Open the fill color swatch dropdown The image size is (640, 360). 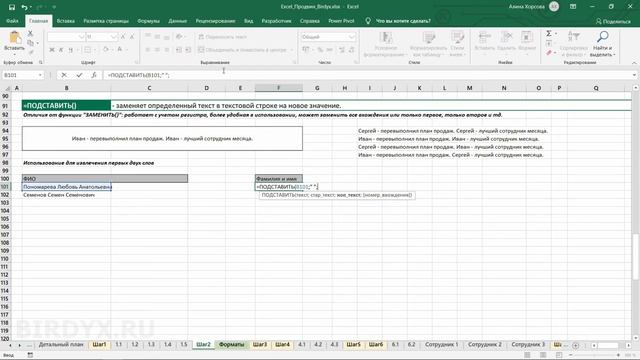113,50
